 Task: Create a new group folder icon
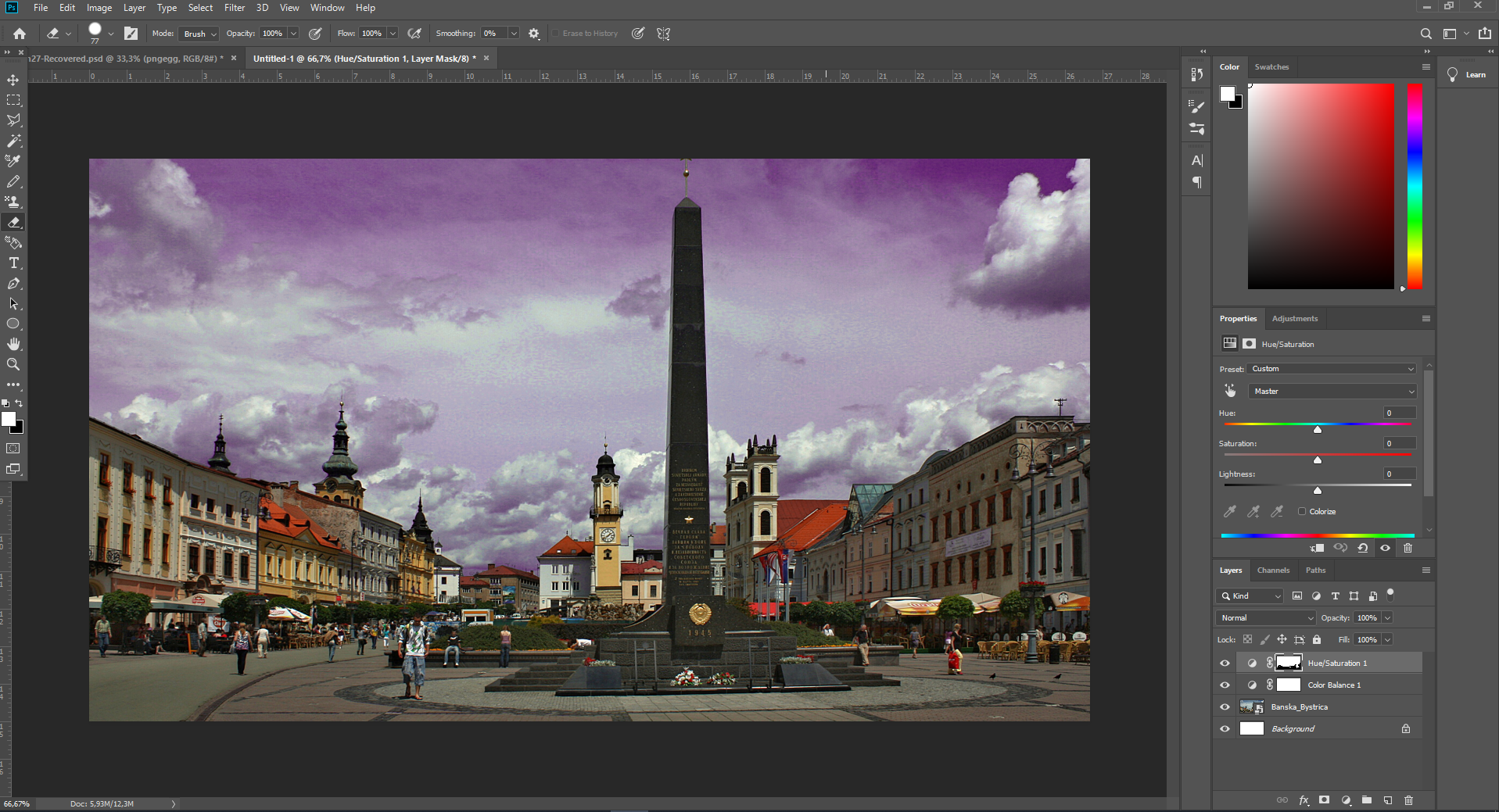pyautogui.click(x=1367, y=800)
